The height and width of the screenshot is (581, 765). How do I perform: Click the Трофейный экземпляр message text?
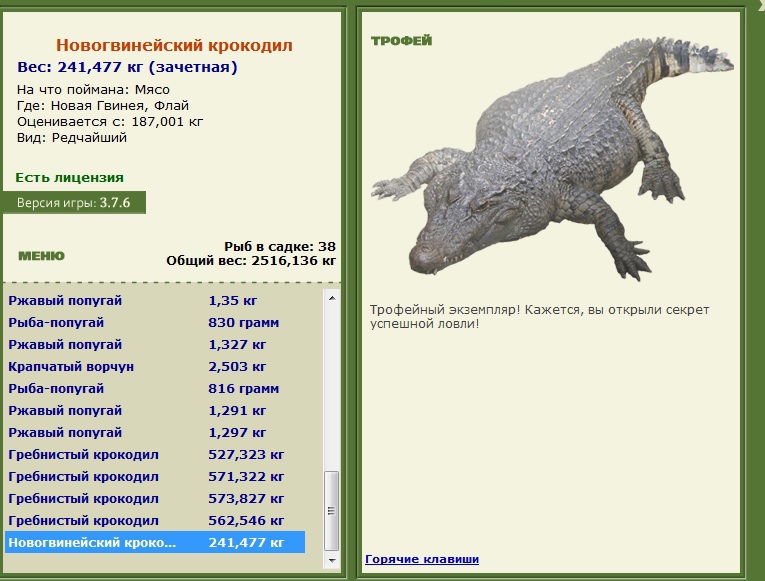pyautogui.click(x=540, y=317)
